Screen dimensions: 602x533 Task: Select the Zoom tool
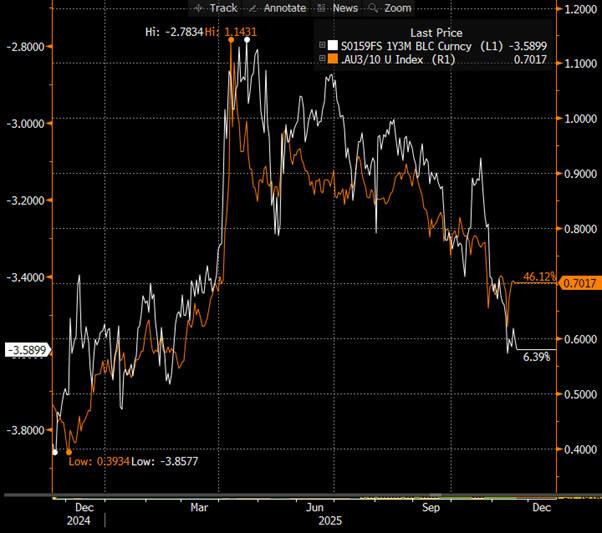(x=390, y=8)
